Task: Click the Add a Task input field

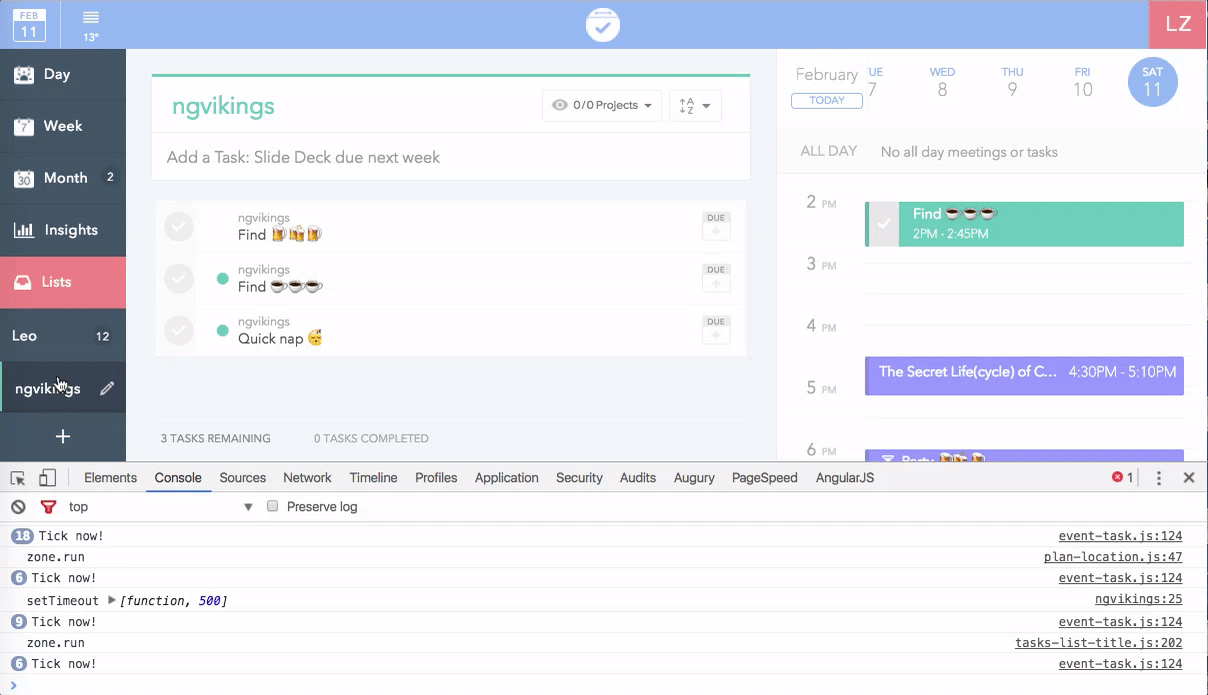Action: 450,157
